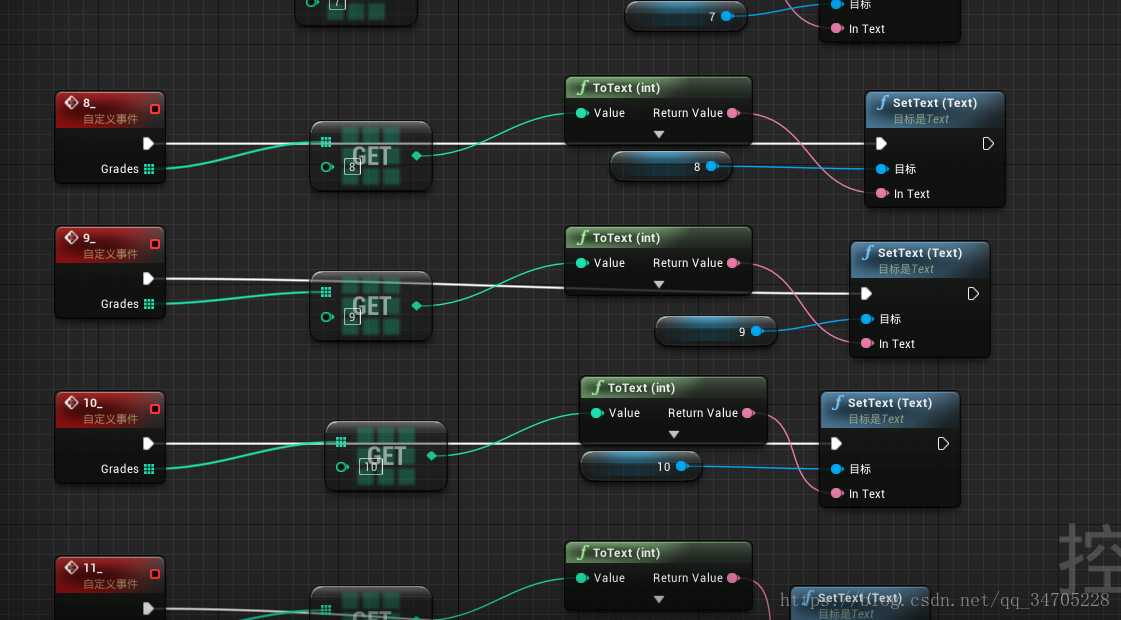Click the Return Value pin of ToText in the 8_ row
Screen dimensions: 1121x620
point(733,113)
